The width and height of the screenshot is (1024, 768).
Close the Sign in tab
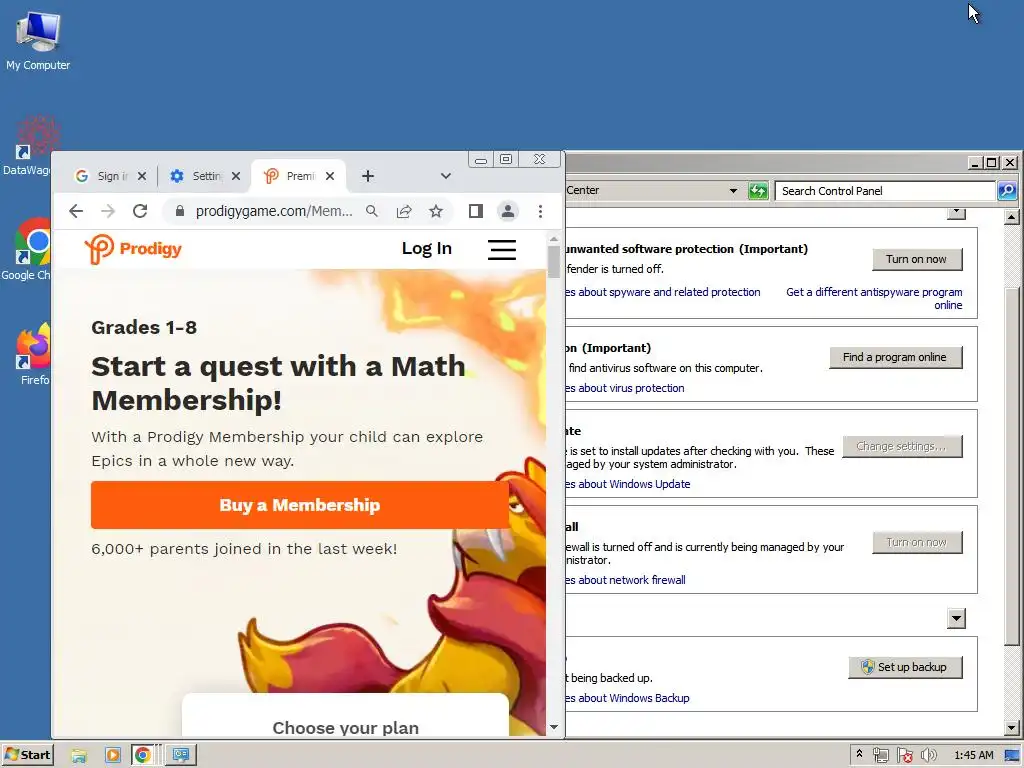pos(142,176)
